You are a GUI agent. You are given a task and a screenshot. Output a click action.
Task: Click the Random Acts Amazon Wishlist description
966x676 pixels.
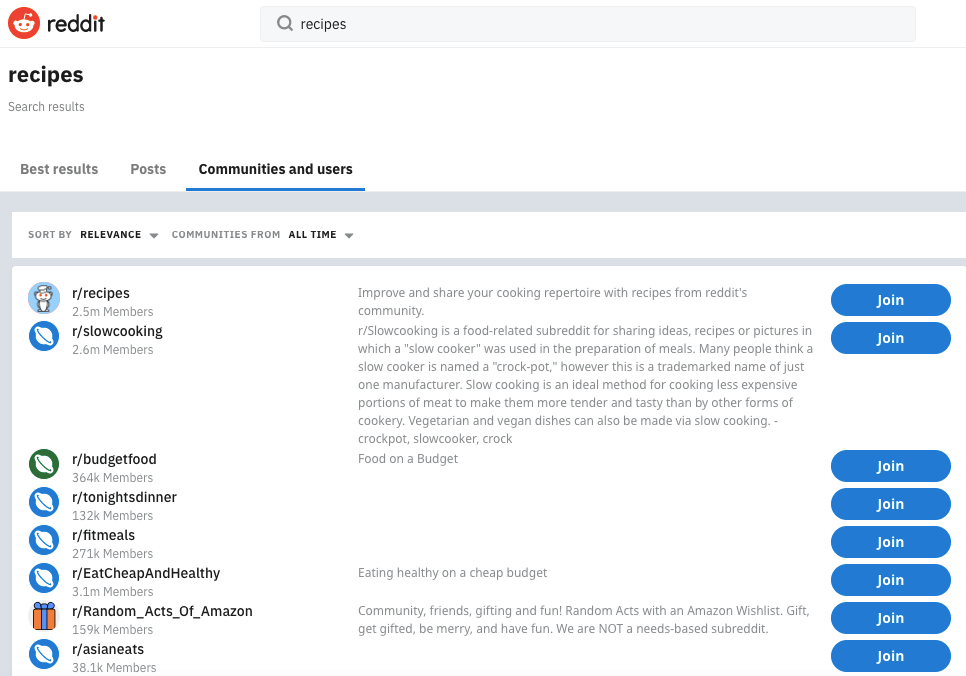583,620
